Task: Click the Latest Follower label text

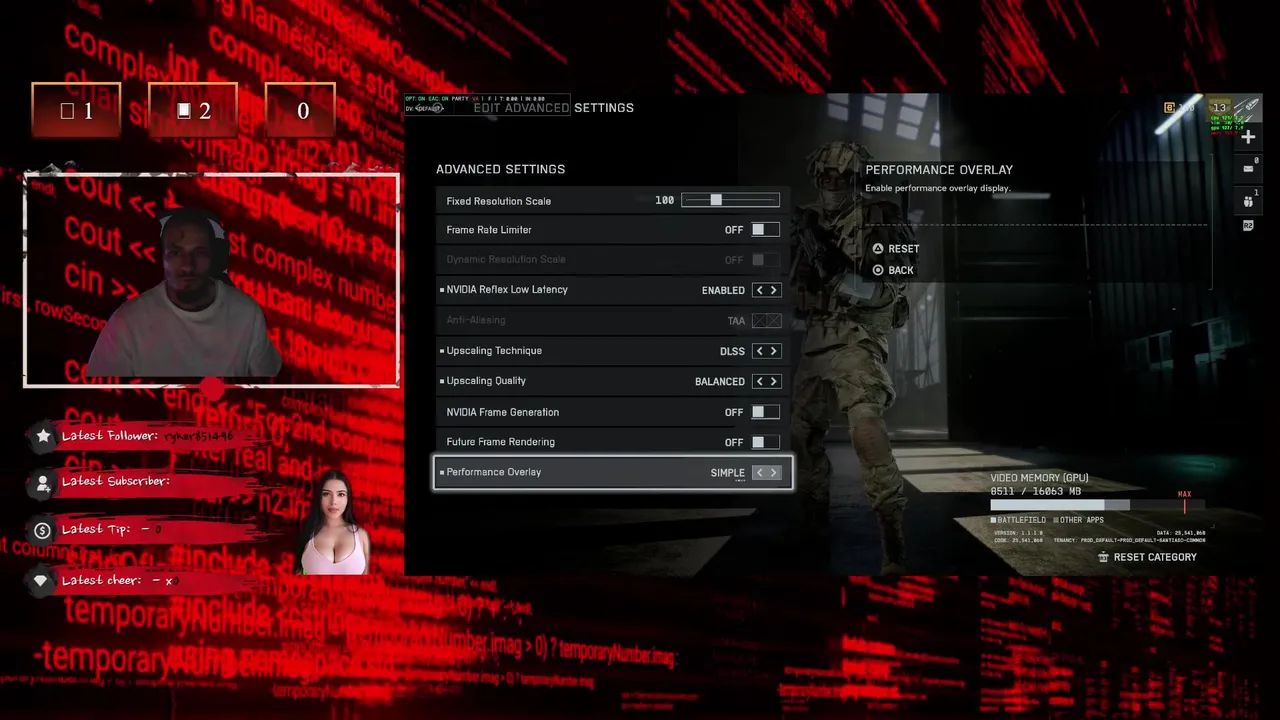Action: point(110,436)
